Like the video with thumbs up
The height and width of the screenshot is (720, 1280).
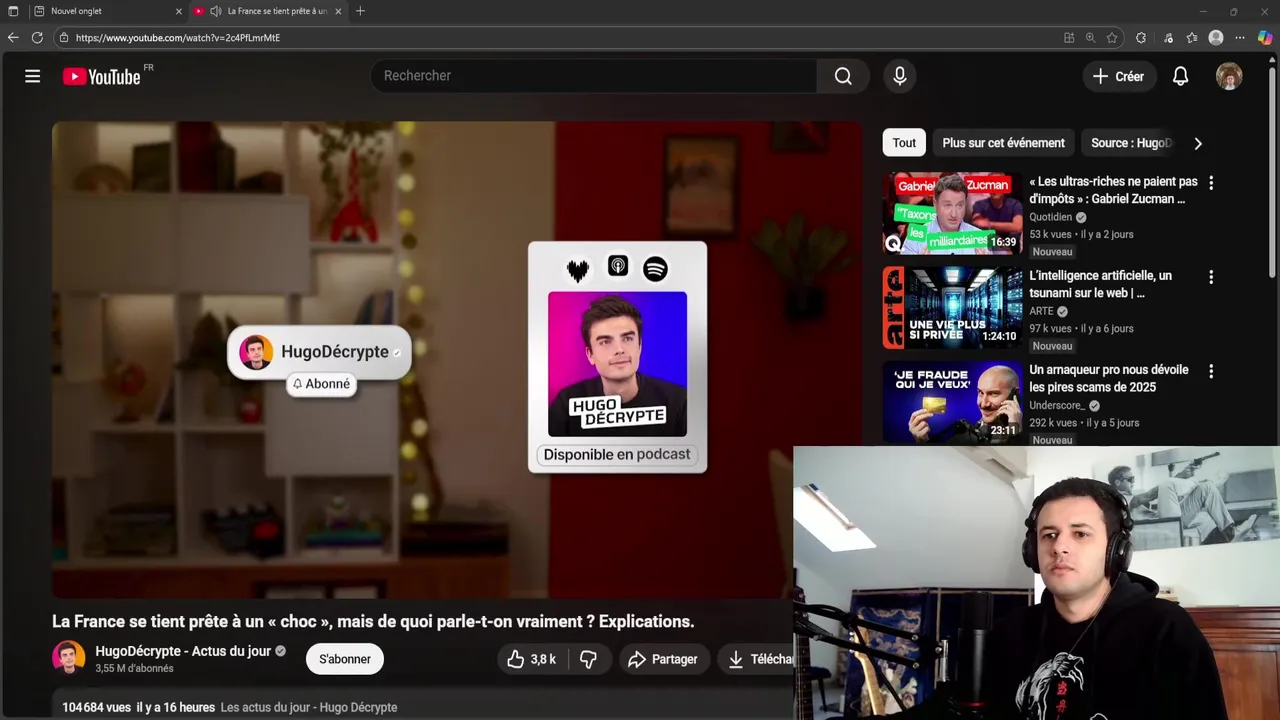(532, 659)
